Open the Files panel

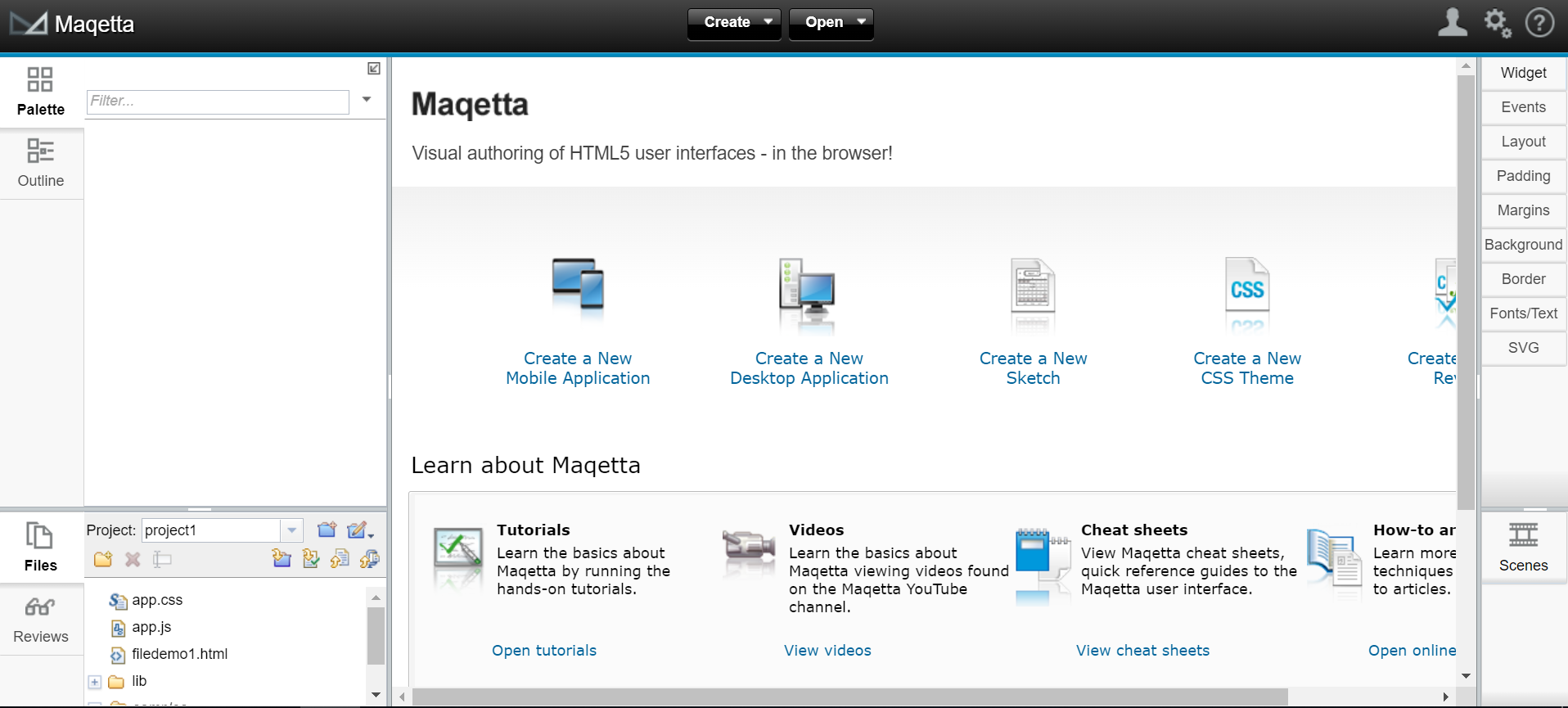(41, 547)
